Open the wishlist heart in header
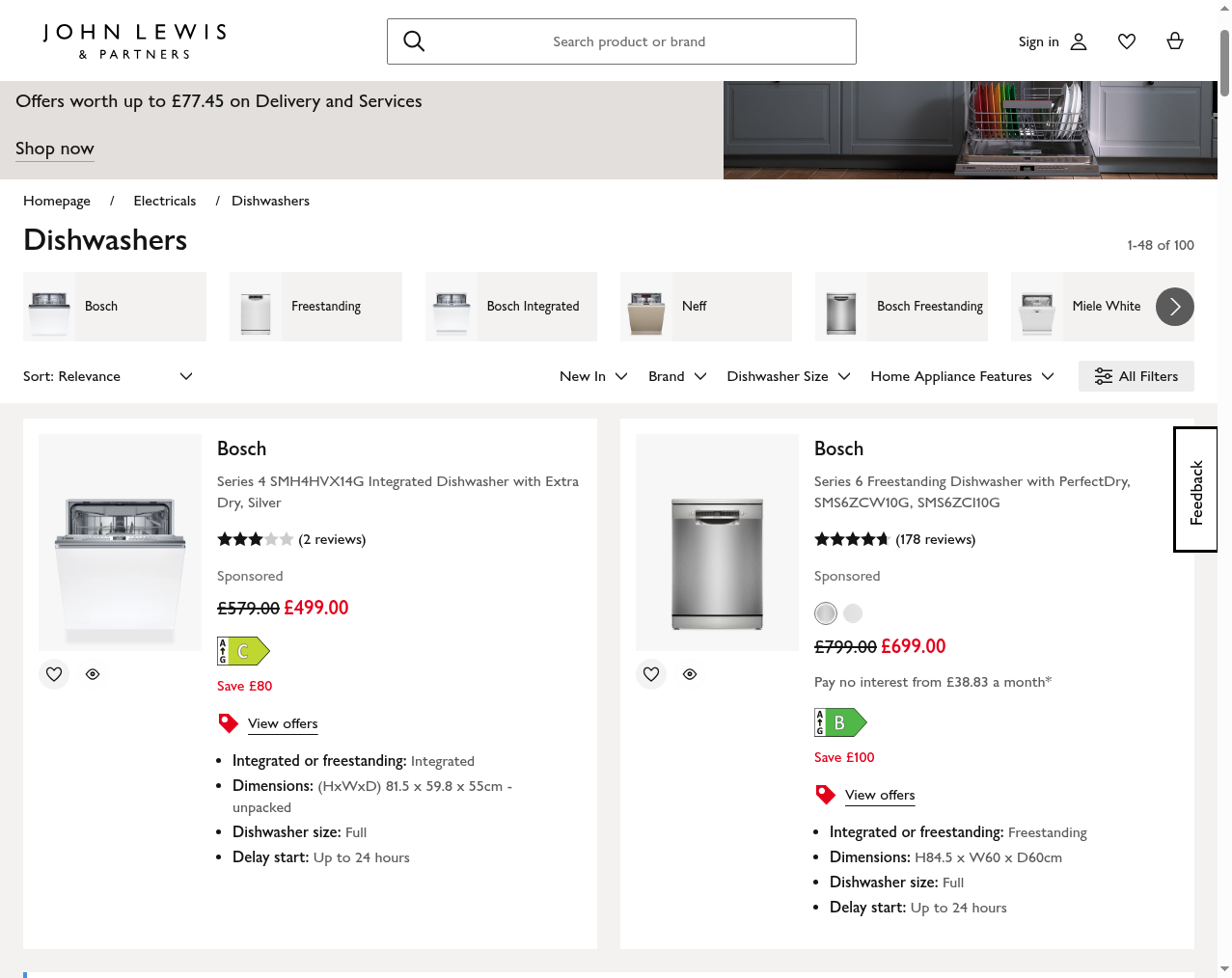This screenshot has width=1232, height=978. 1127,41
